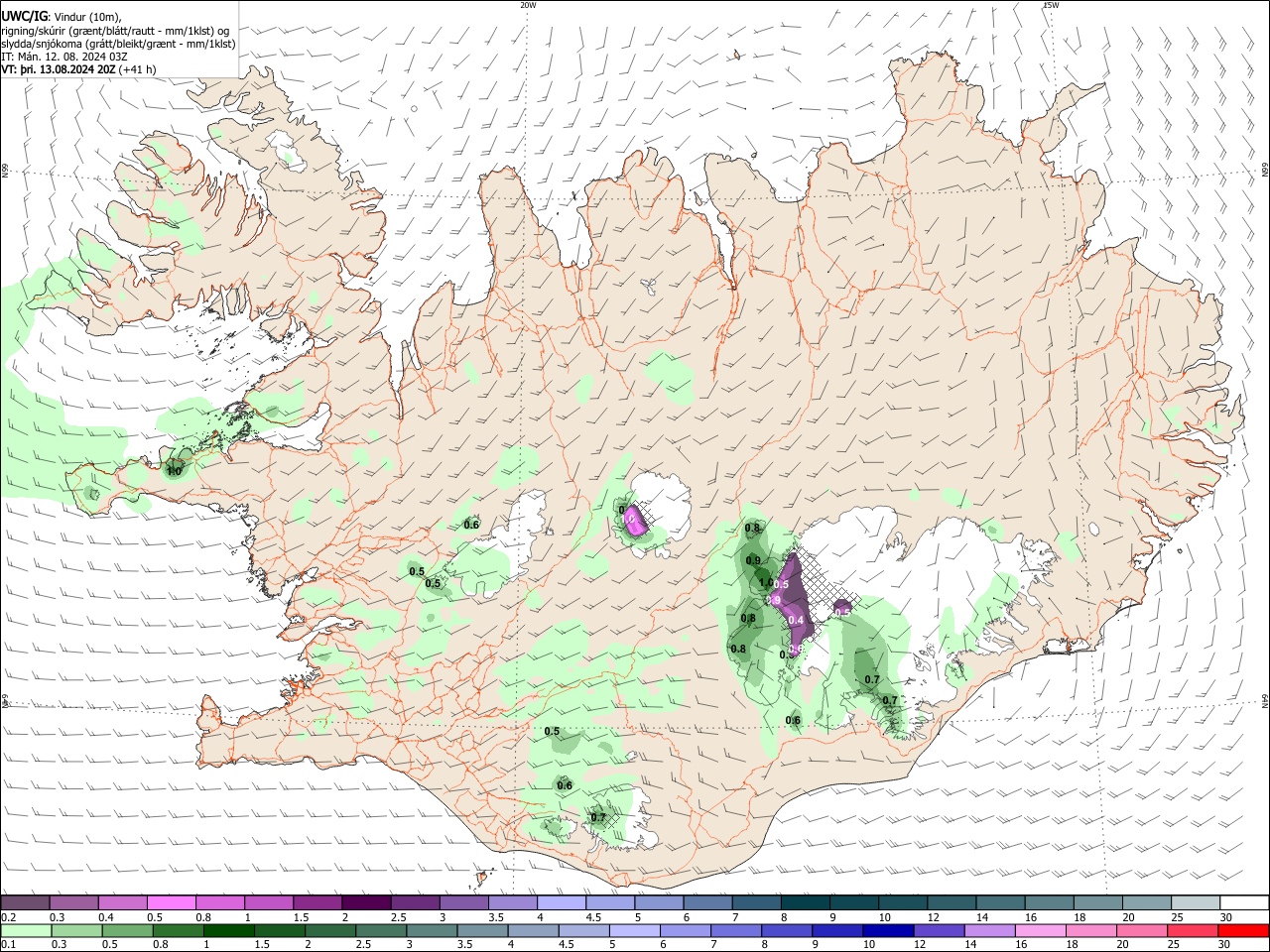Click the '0.2' label starting the upper legend row
This screenshot has height=952, width=1270.
click(8, 917)
